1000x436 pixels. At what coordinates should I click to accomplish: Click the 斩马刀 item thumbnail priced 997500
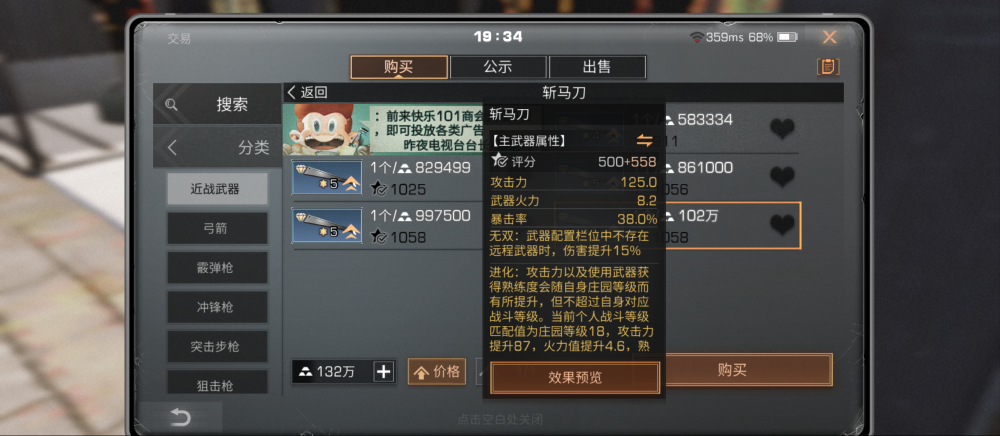[327, 225]
